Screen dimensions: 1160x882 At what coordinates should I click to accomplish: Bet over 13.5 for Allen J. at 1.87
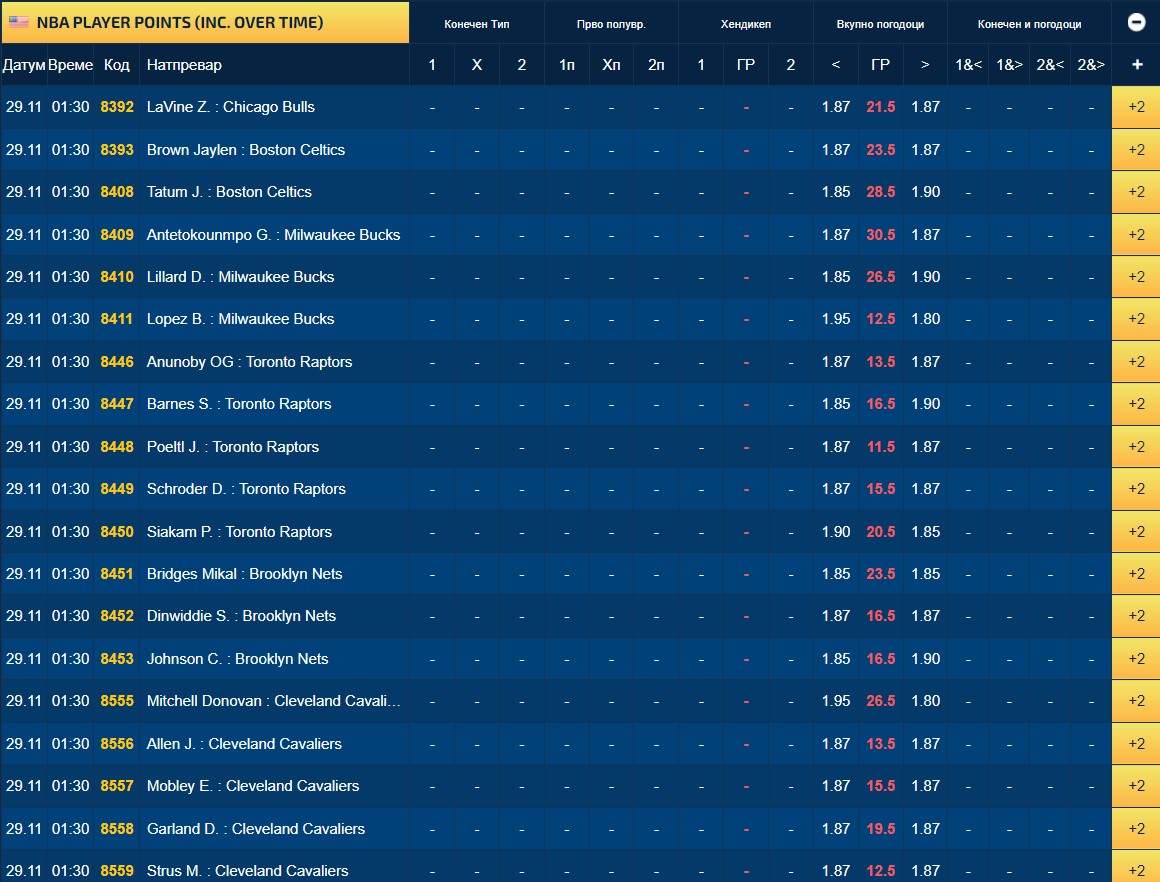coord(925,744)
